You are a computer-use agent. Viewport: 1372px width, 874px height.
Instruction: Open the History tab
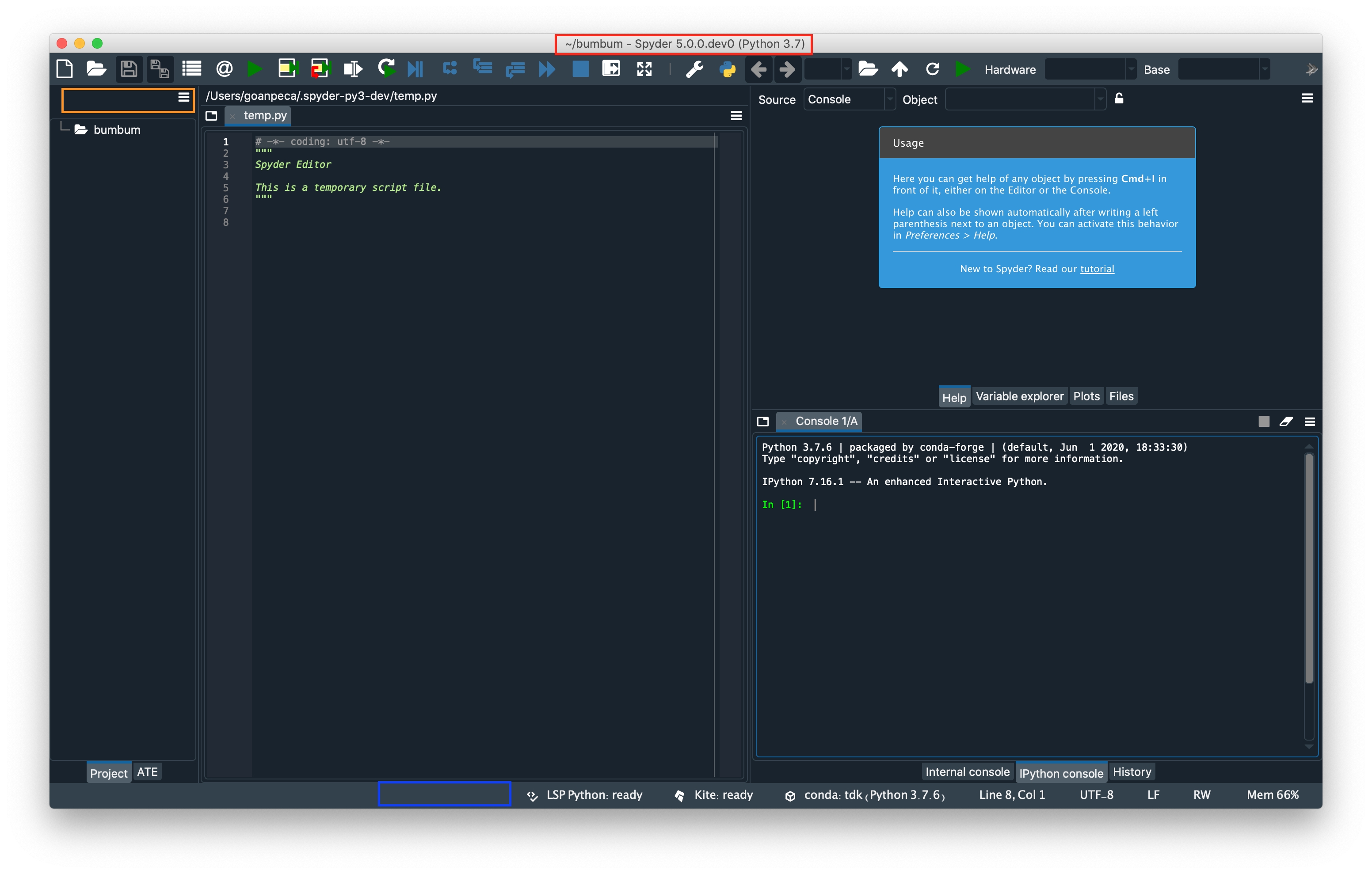[x=1132, y=771]
